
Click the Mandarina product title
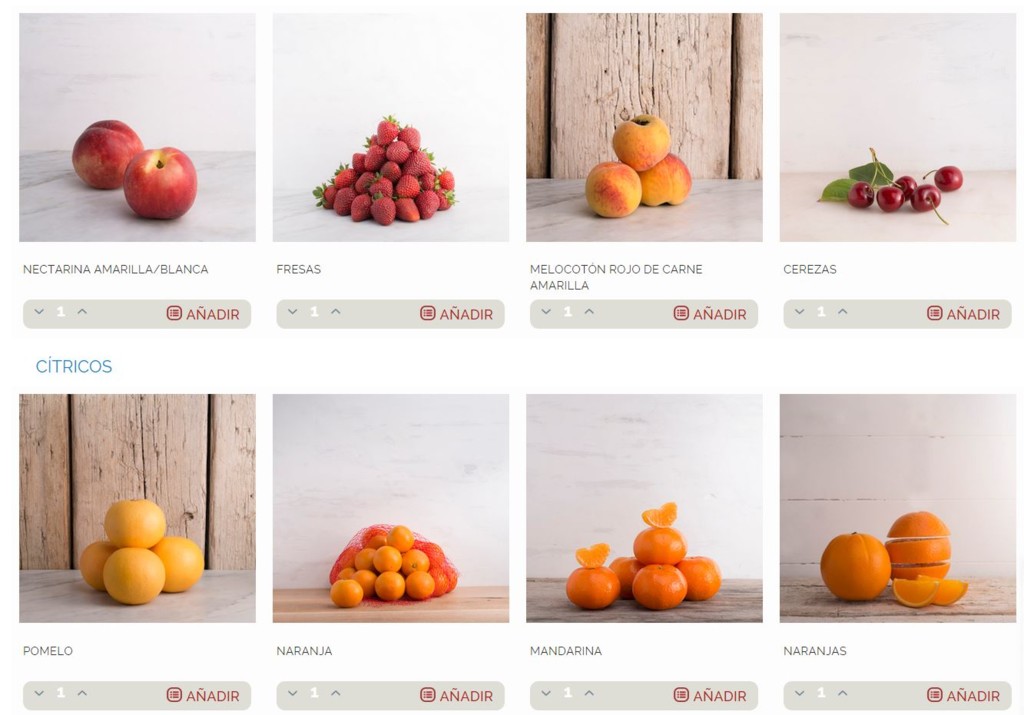tap(566, 651)
